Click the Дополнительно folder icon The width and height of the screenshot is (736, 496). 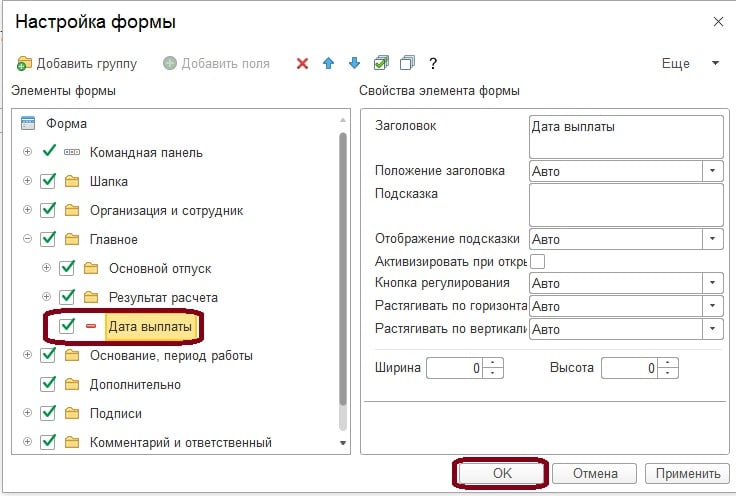coord(72,385)
